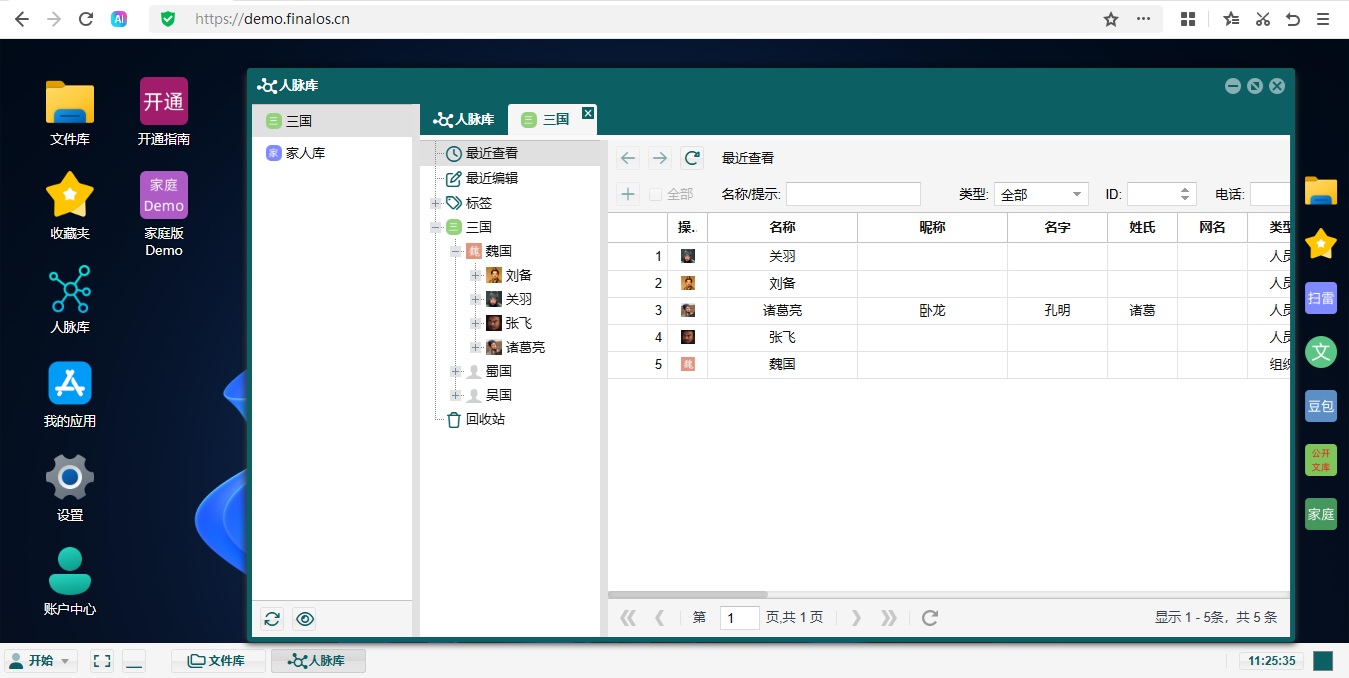This screenshot has width=1349, height=678.
Task: Expand the 蜀国 tree node
Action: (x=455, y=371)
